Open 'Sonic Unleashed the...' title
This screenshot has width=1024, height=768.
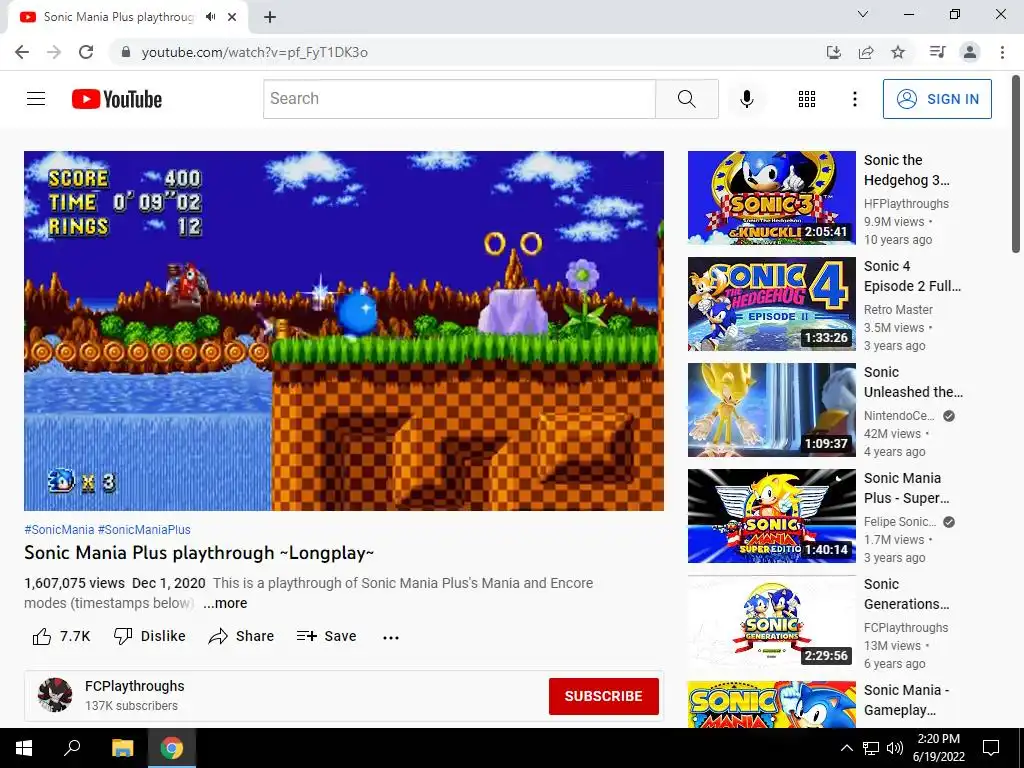(x=913, y=382)
